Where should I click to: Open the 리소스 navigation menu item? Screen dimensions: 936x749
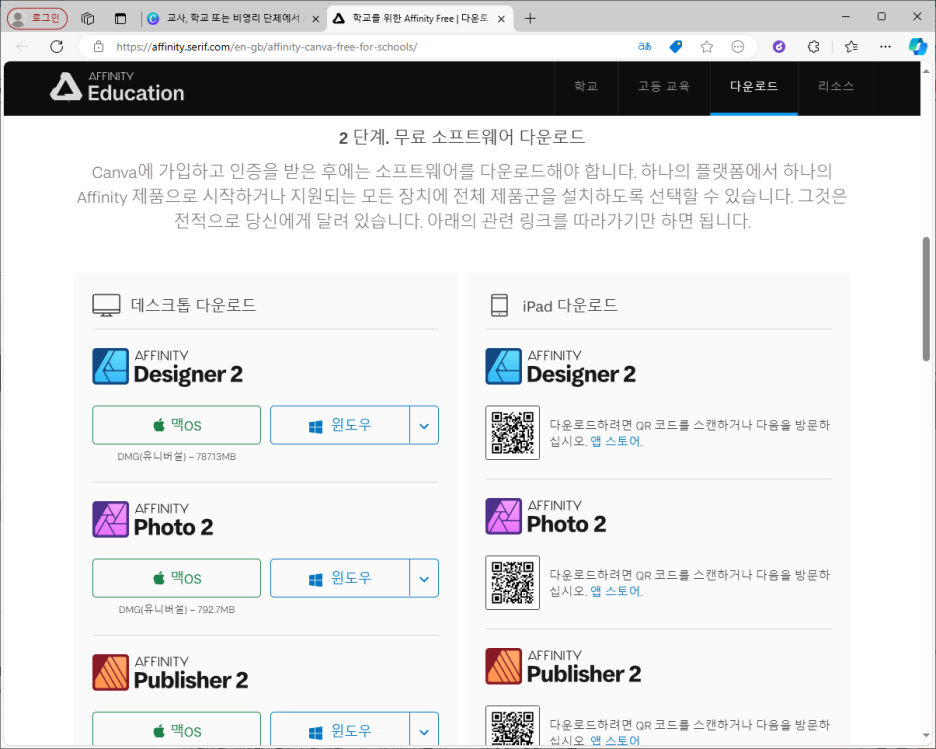click(836, 87)
